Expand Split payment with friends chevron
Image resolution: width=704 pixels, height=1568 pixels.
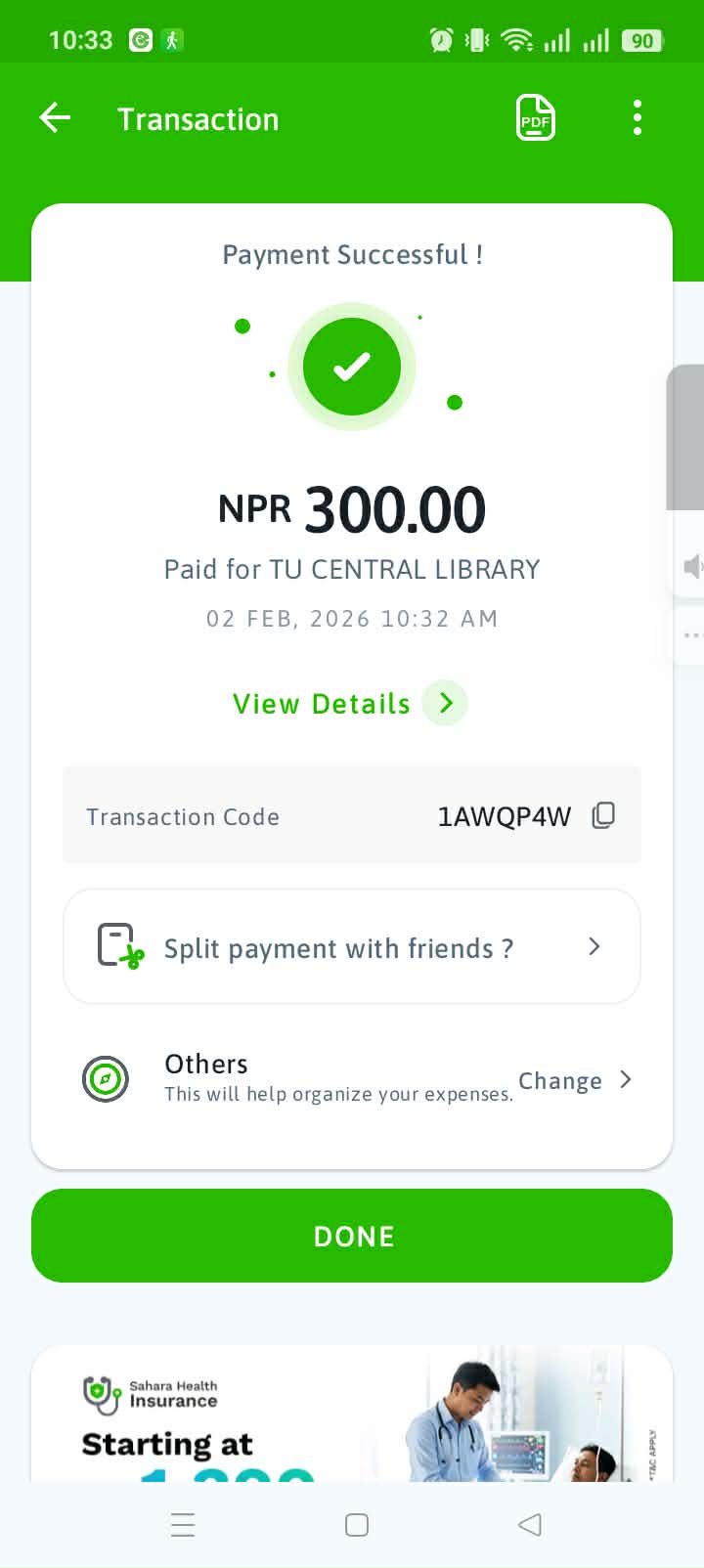[x=594, y=946]
